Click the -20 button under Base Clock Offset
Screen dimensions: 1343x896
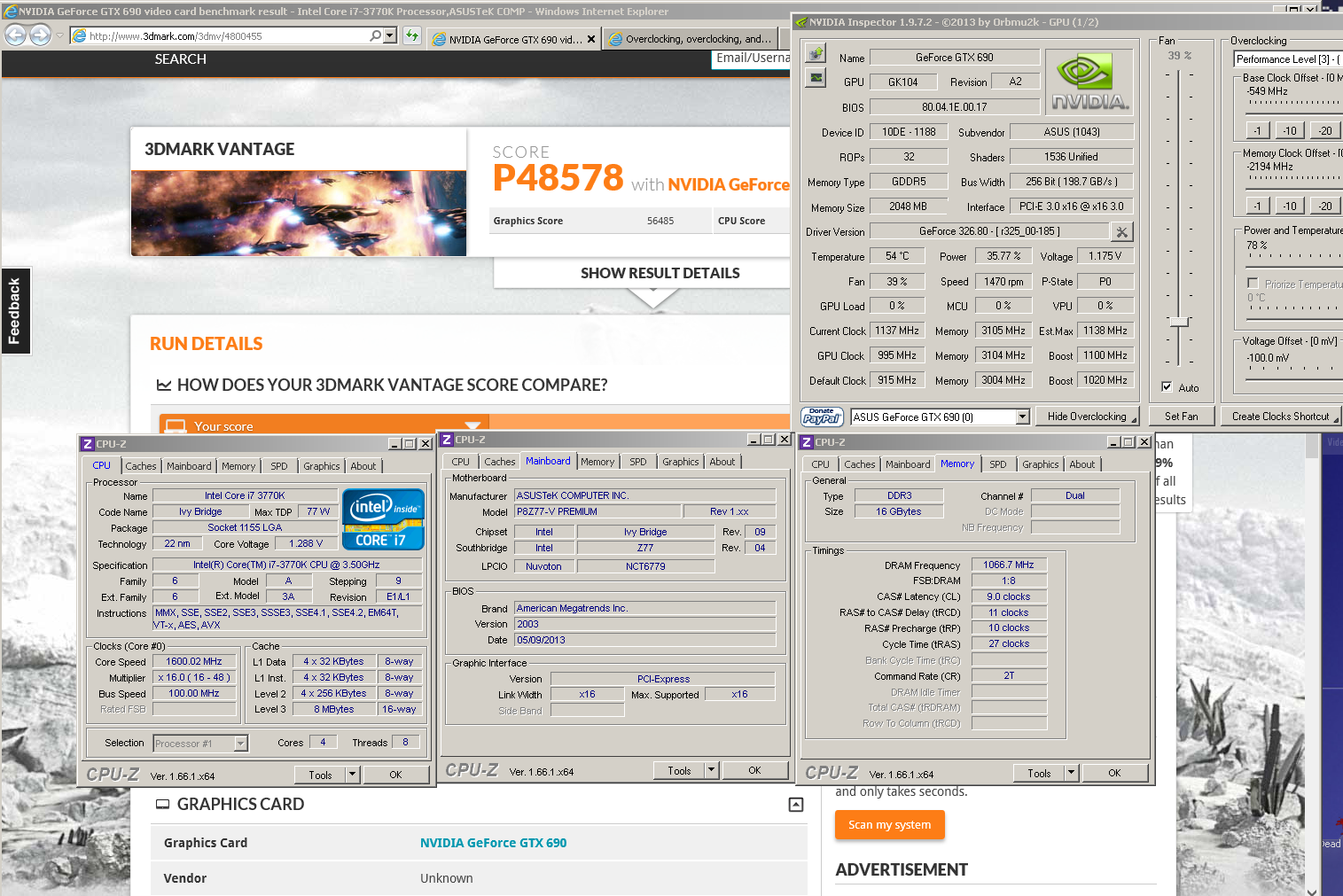pyautogui.click(x=1324, y=130)
